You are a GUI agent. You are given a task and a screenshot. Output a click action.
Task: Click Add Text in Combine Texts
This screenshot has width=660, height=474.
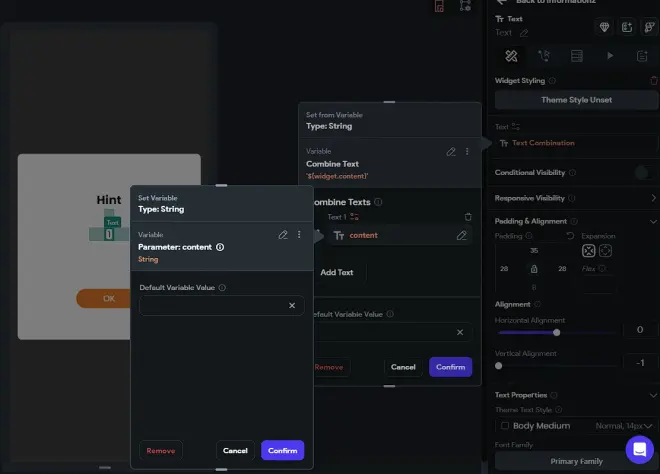coord(337,272)
